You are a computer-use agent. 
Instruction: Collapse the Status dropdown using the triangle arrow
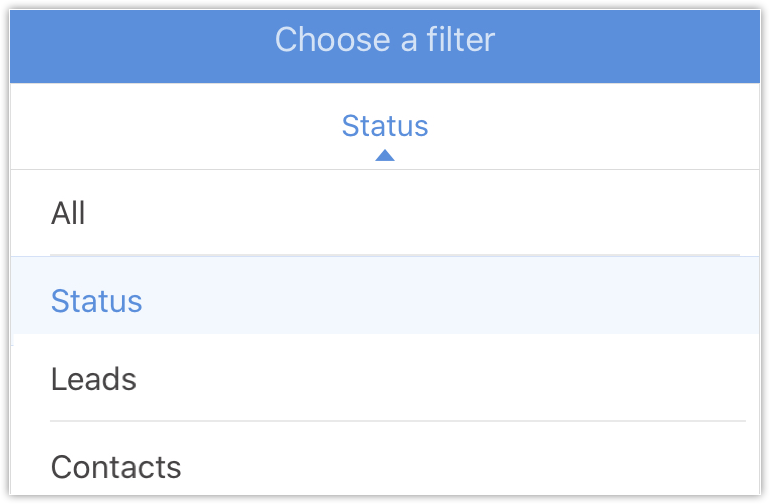point(385,155)
